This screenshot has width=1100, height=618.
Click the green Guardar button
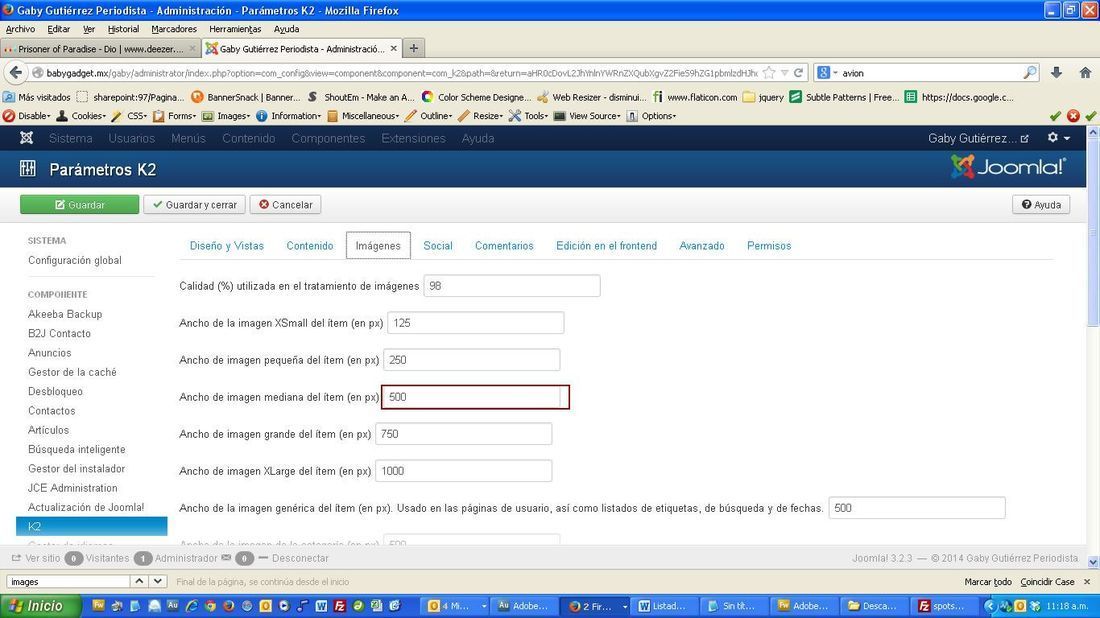[79, 205]
